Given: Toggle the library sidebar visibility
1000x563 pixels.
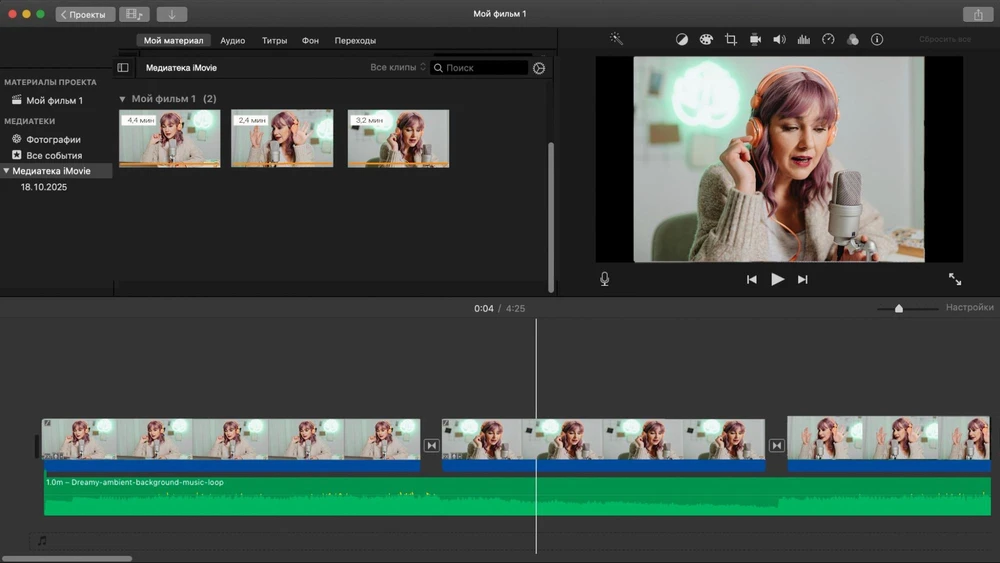Looking at the screenshot, I should [x=123, y=68].
